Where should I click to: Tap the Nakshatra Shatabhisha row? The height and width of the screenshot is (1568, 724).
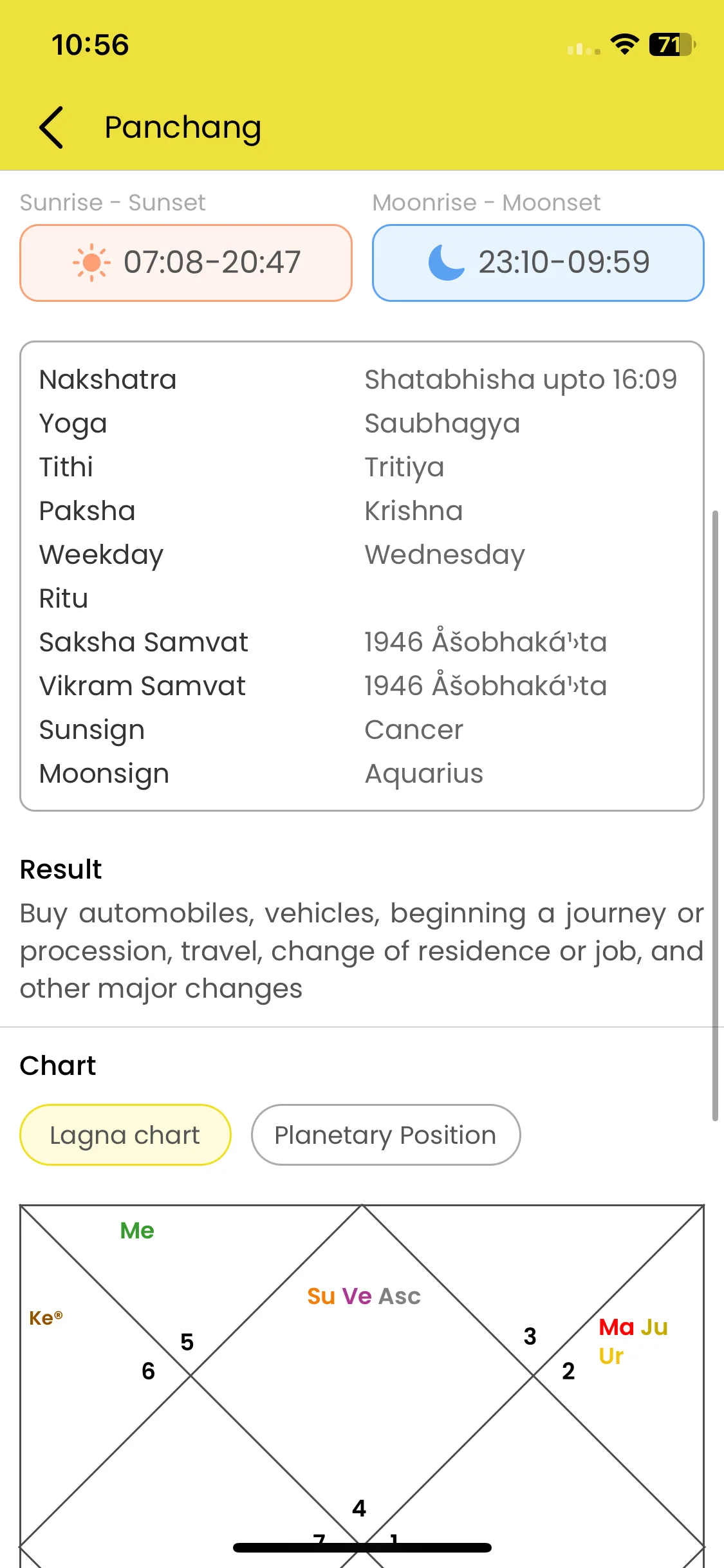[x=362, y=380]
